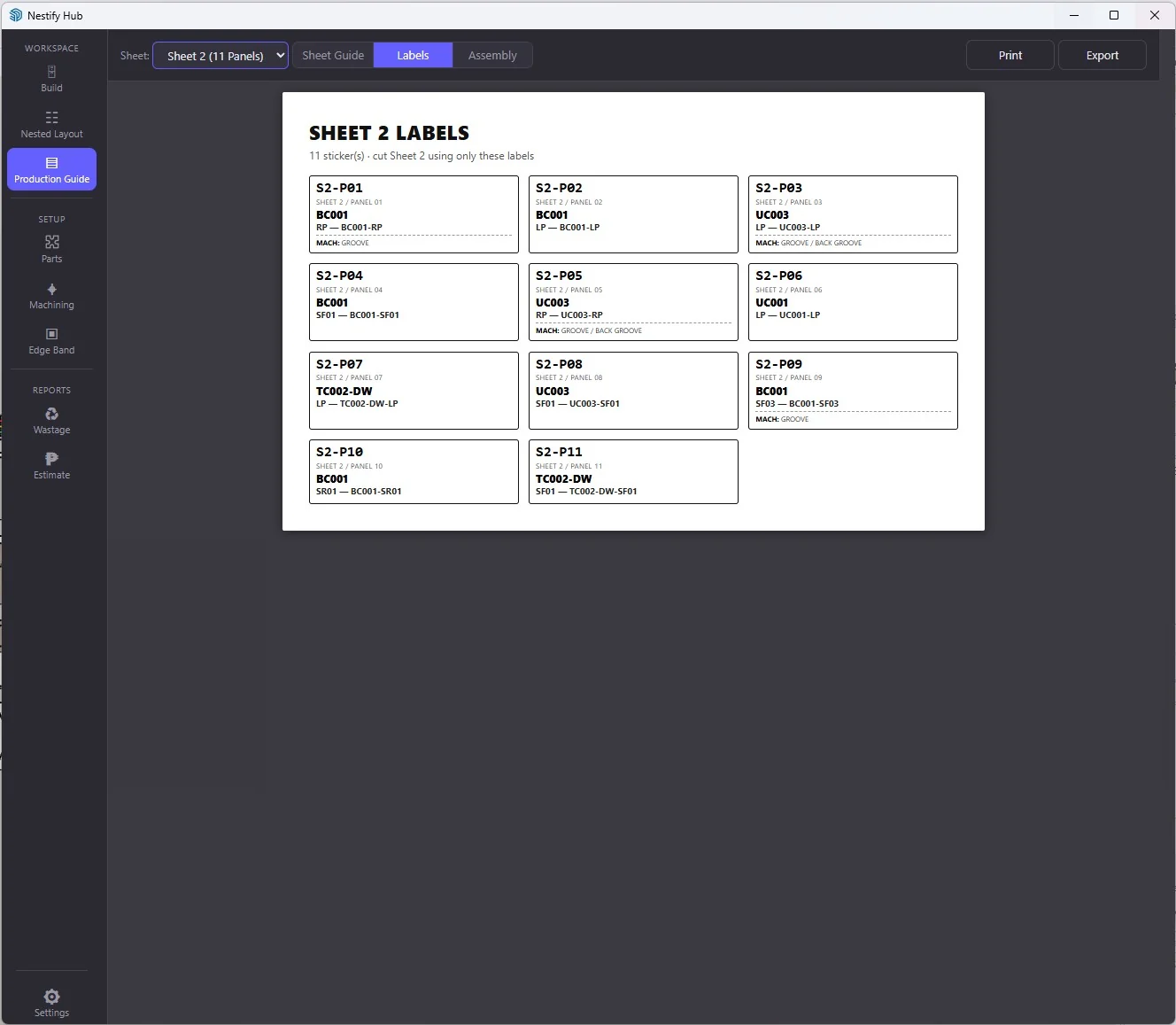Click the Nestify Hub app logo
This screenshot has height=1025, width=1176.
coord(15,15)
